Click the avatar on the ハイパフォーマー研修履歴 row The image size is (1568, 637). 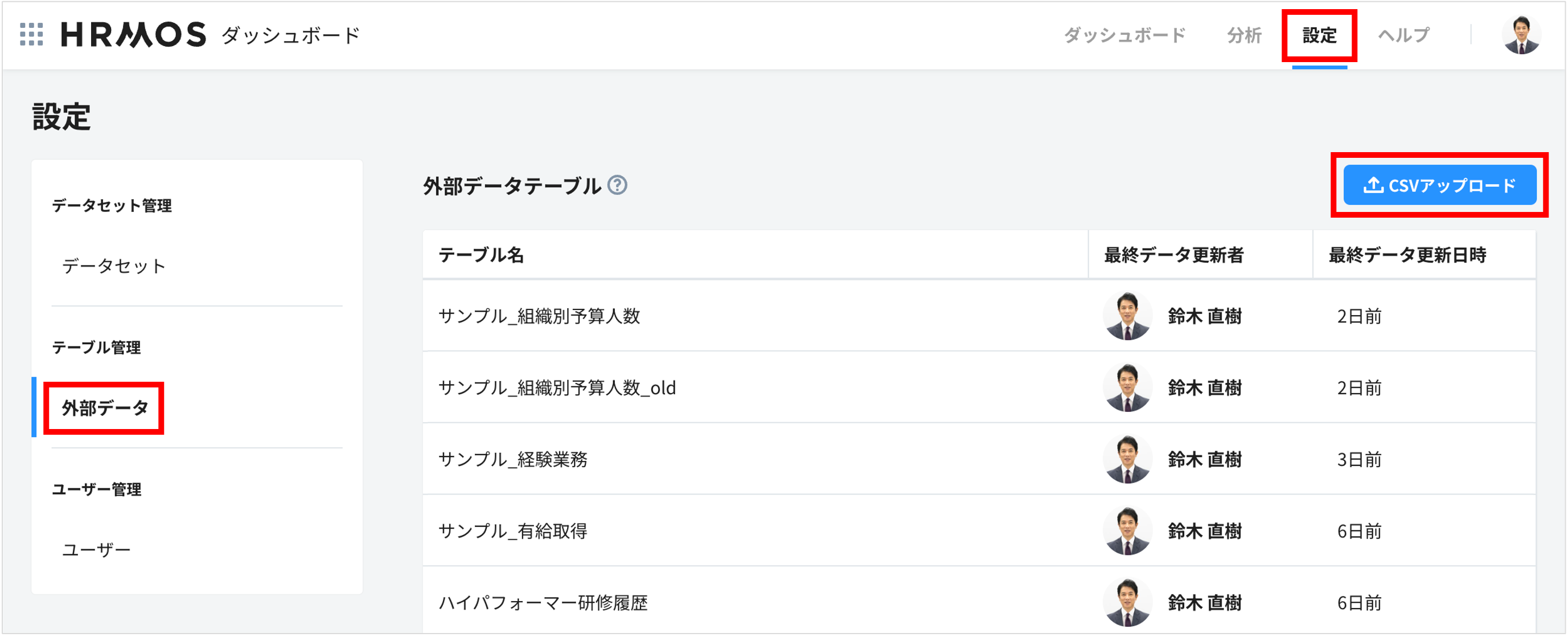tap(1129, 602)
